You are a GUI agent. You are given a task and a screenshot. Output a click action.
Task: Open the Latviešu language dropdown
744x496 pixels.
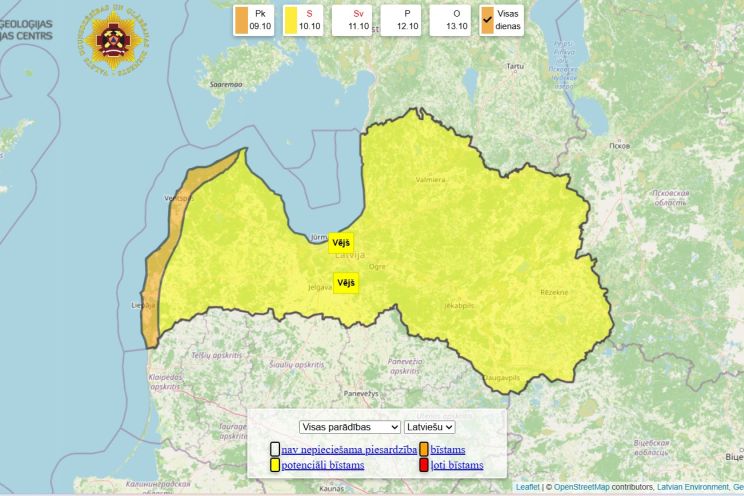coord(430,427)
